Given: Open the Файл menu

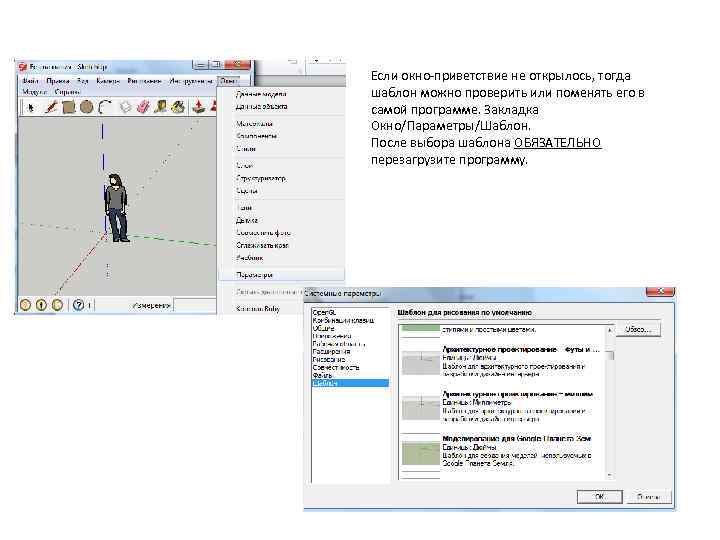Looking at the screenshot, I should coord(30,81).
